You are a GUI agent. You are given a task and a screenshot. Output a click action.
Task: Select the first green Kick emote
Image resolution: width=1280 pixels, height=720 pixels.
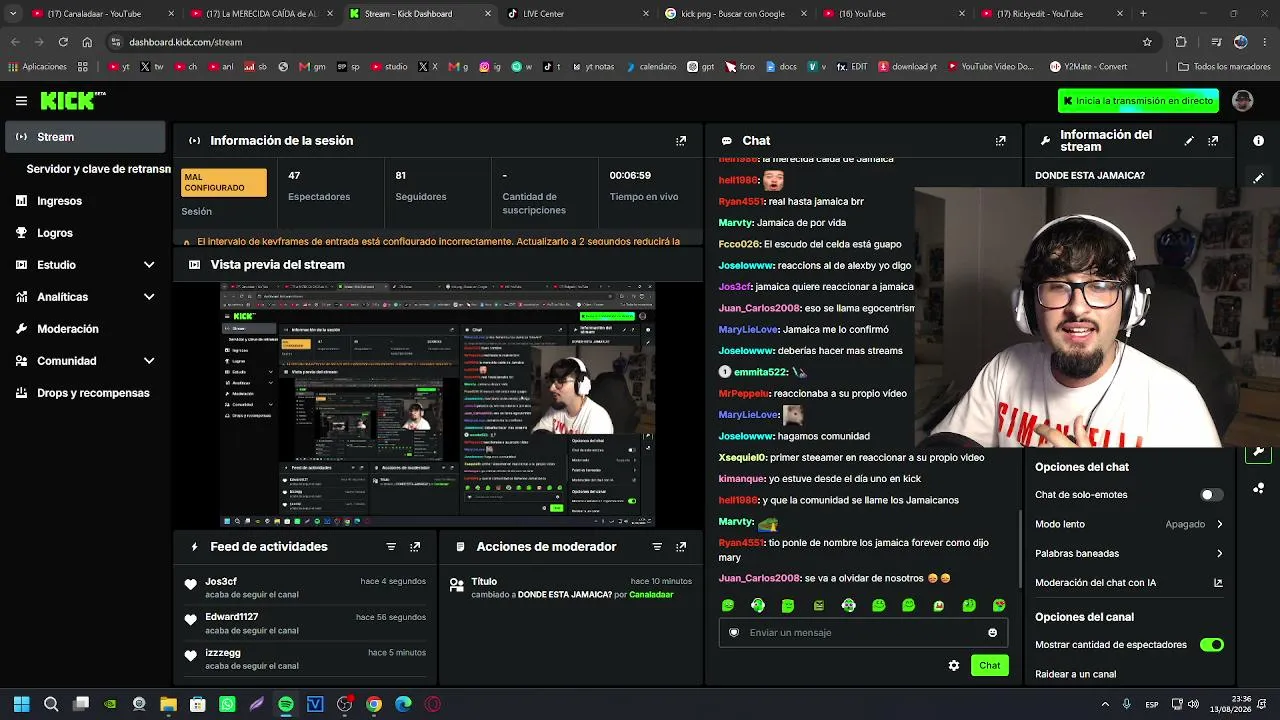(728, 605)
